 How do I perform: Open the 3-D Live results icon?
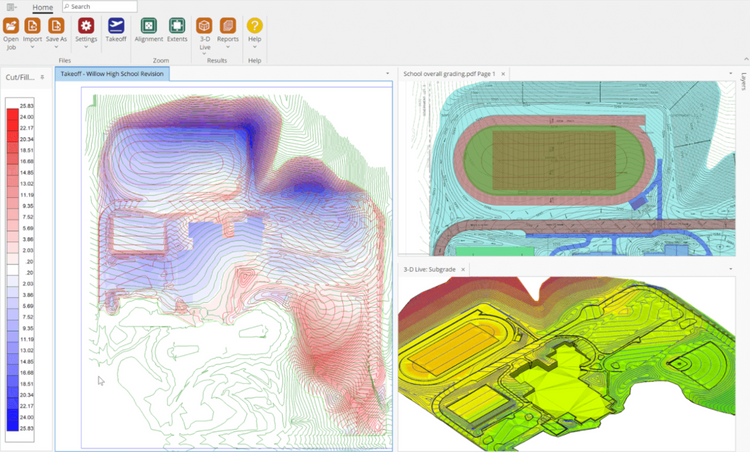[204, 25]
